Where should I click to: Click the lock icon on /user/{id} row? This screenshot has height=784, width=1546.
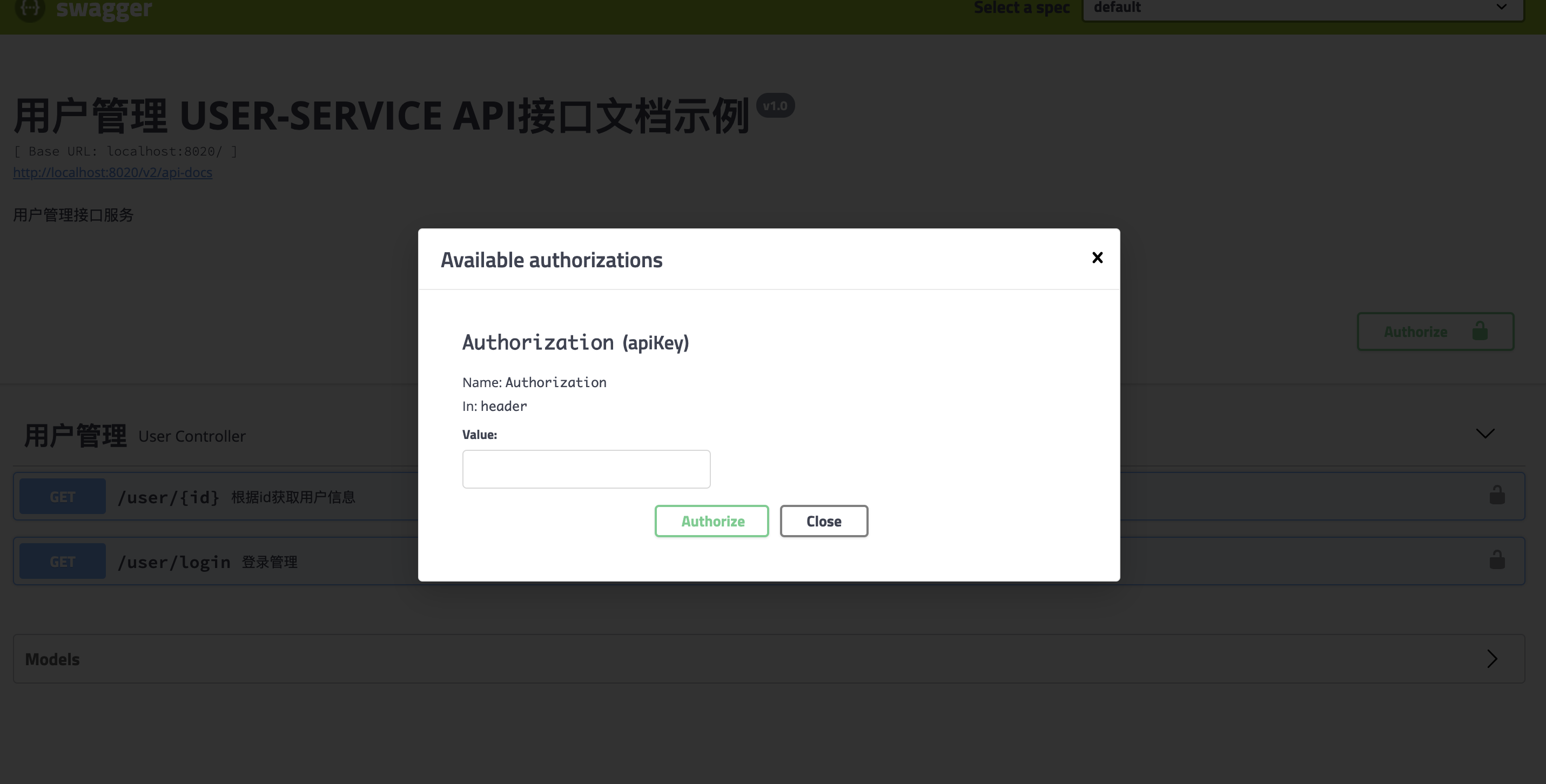(x=1497, y=496)
